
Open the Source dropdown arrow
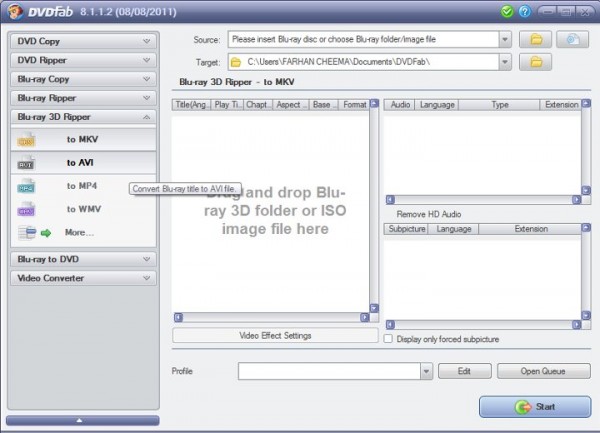pos(505,39)
